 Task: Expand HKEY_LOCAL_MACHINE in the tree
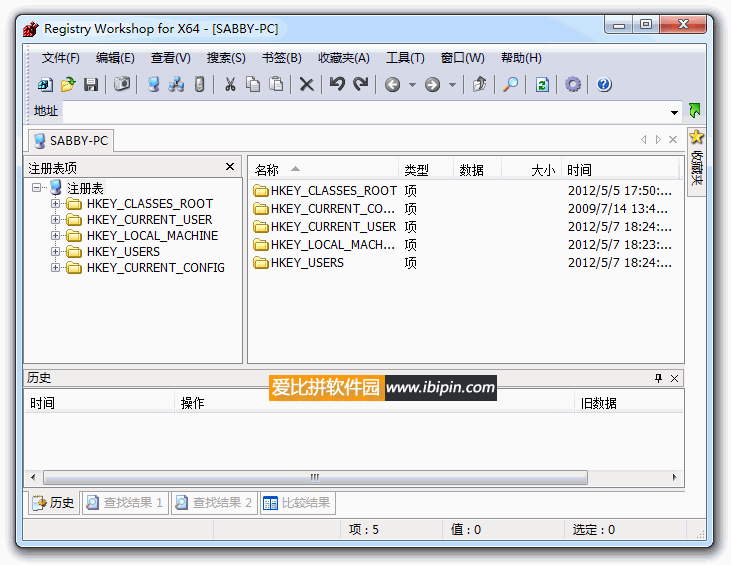coord(55,235)
